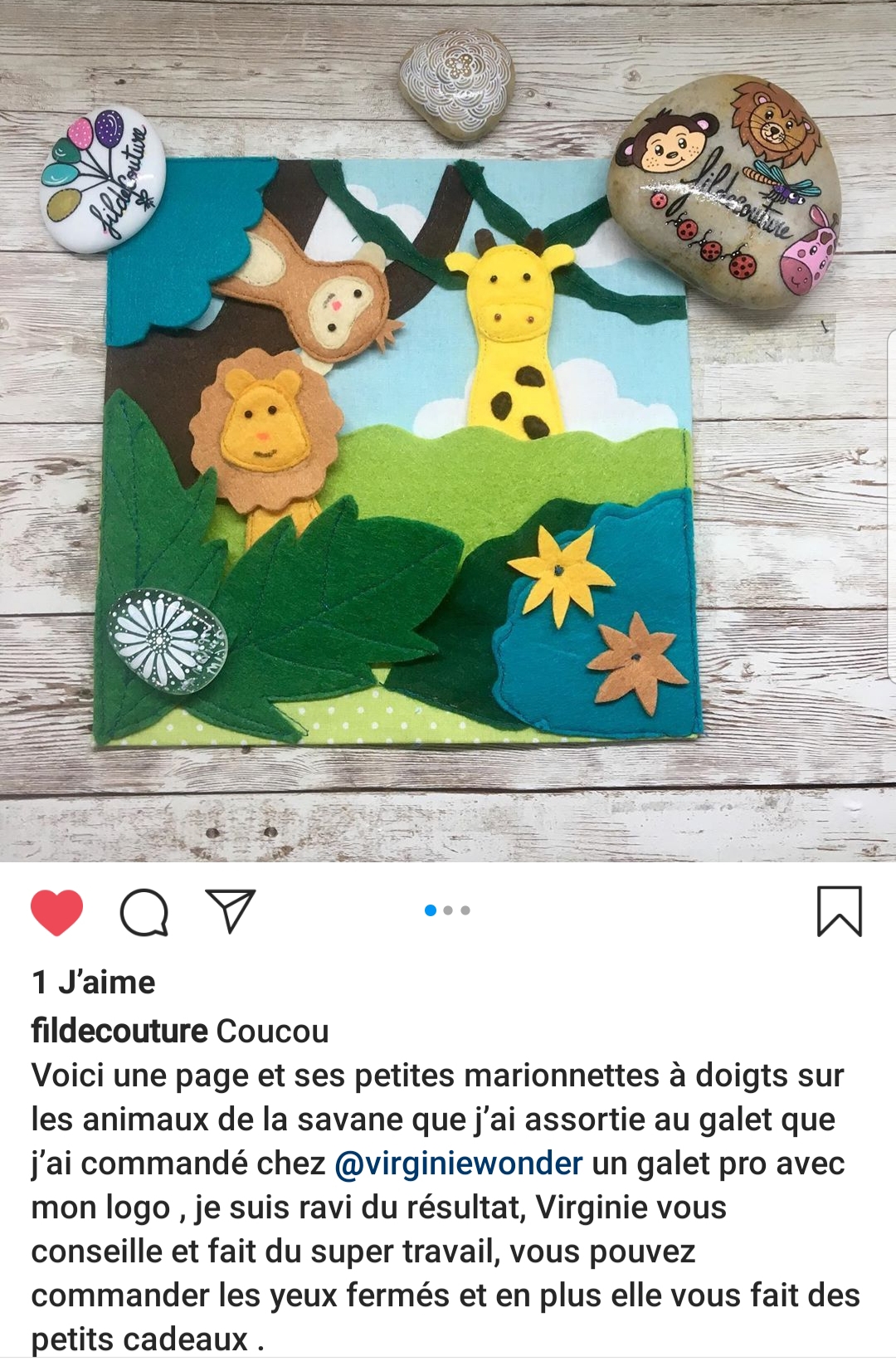Viewport: 896px width, 1366px height.
Task: Select the first blue carousel dot
Action: point(431,910)
